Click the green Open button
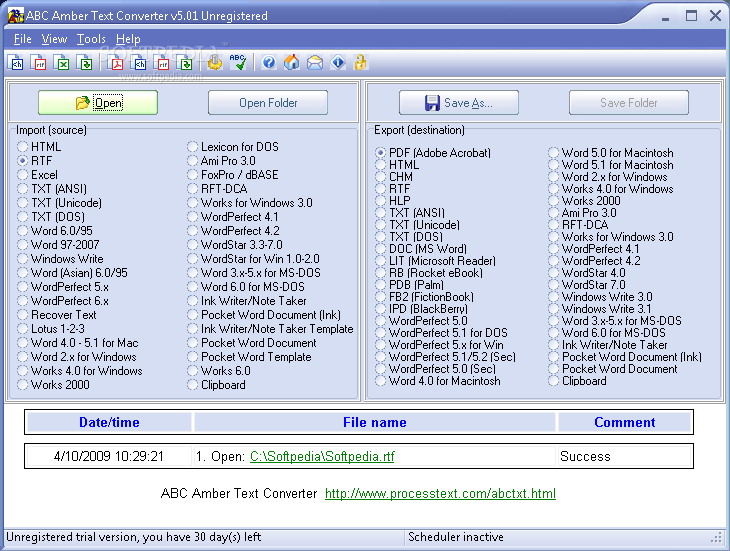The width and height of the screenshot is (730, 551). [98, 102]
